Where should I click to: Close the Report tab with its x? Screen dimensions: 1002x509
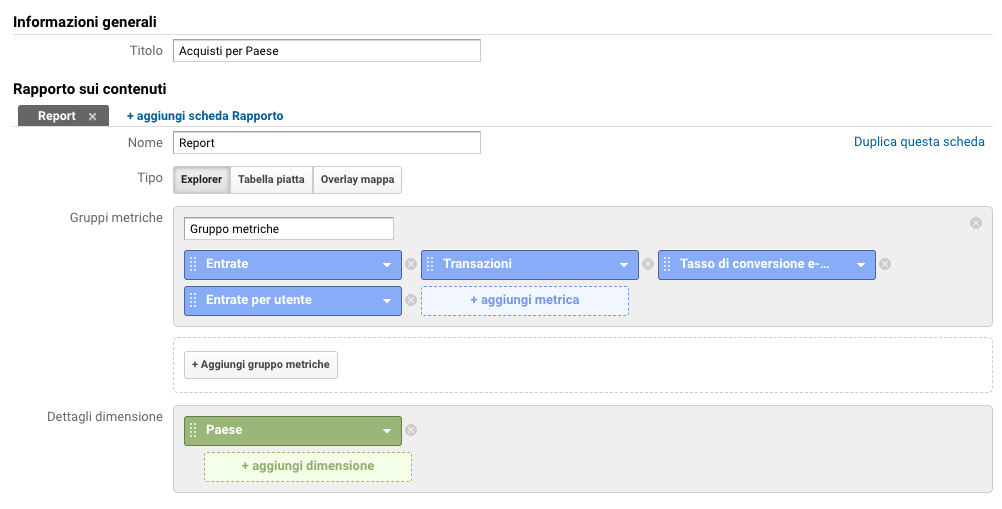pyautogui.click(x=93, y=116)
